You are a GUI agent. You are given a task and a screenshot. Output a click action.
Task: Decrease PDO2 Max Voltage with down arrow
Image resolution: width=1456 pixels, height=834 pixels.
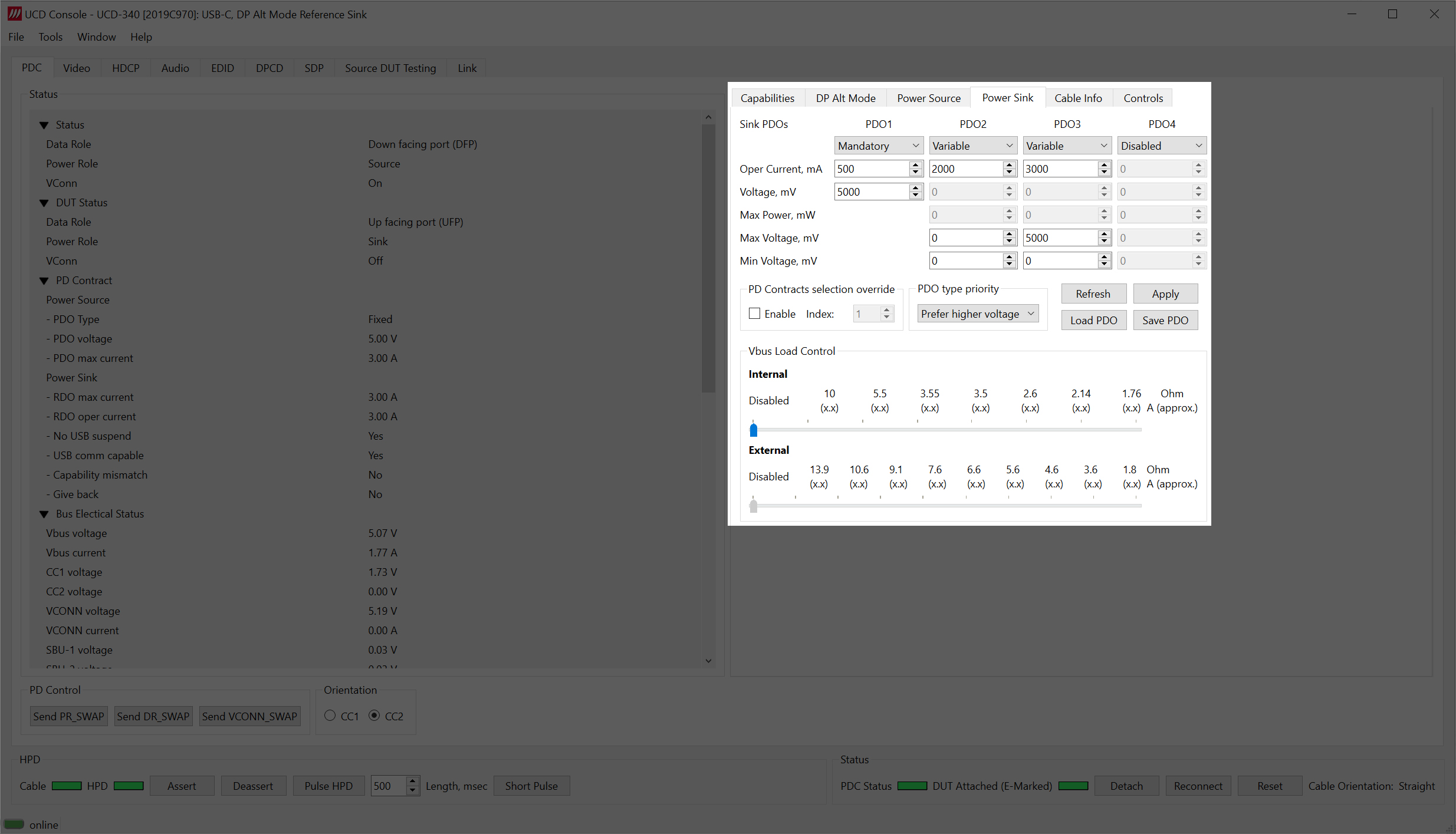click(x=1010, y=242)
